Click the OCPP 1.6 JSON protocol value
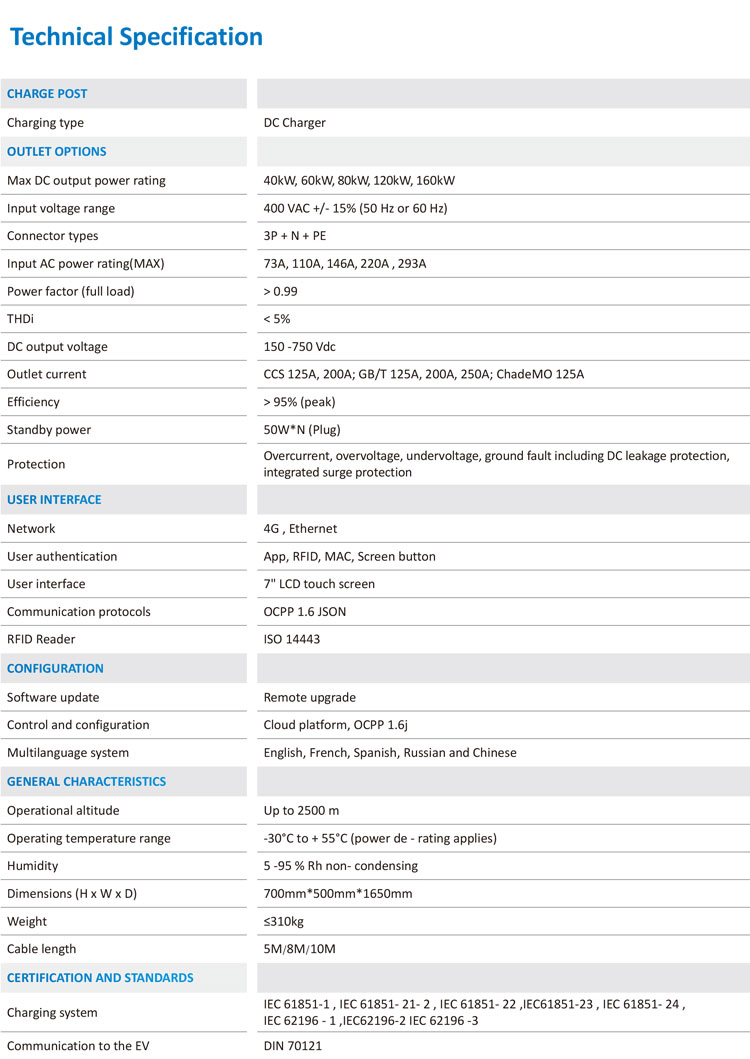 305,611
